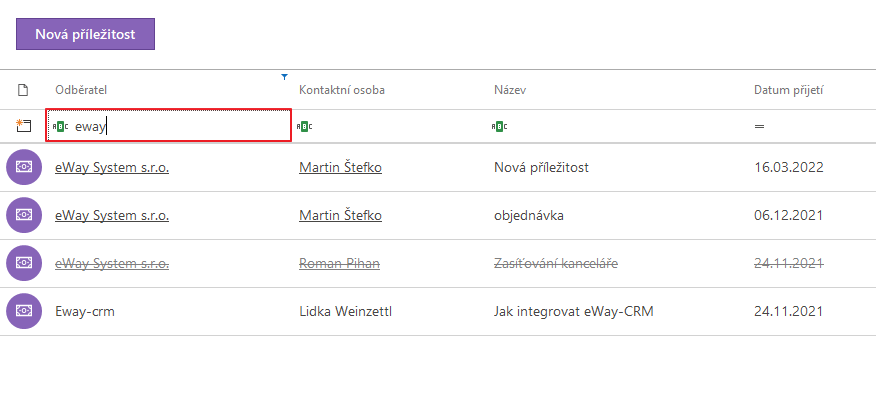The height and width of the screenshot is (396, 876).
Task: Open the equals operator under Datum přijetí
Action: (x=759, y=126)
